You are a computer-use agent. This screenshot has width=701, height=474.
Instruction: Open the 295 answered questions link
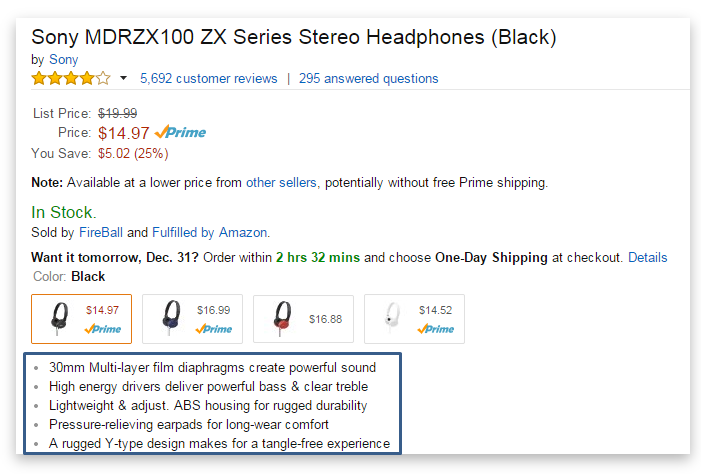pos(368,78)
